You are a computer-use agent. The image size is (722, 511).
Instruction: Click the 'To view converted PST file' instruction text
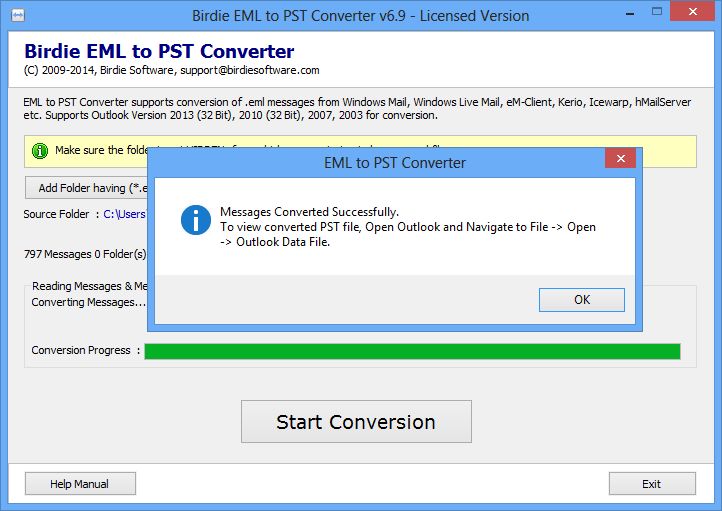(408, 234)
